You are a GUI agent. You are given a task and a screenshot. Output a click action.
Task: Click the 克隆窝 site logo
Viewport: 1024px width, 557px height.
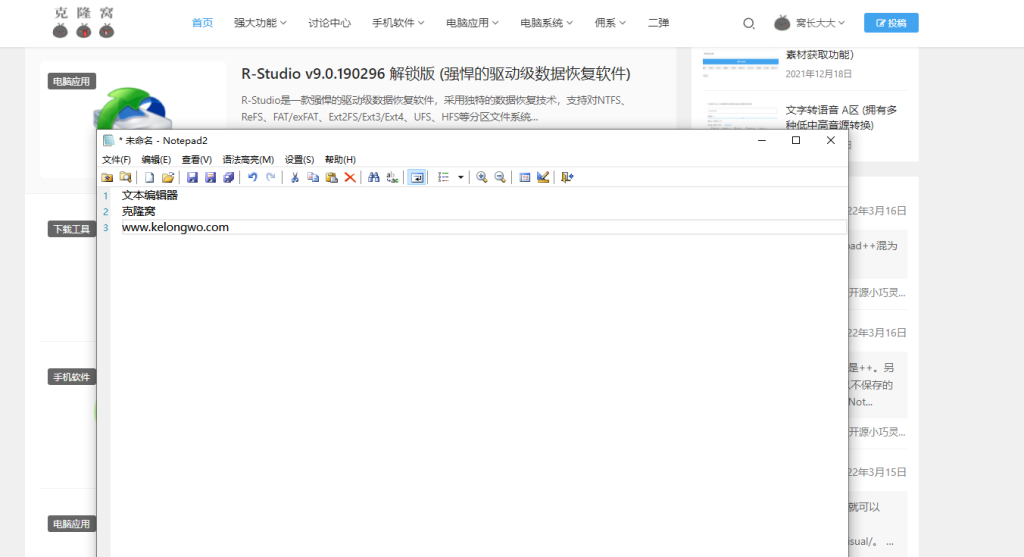pyautogui.click(x=84, y=23)
